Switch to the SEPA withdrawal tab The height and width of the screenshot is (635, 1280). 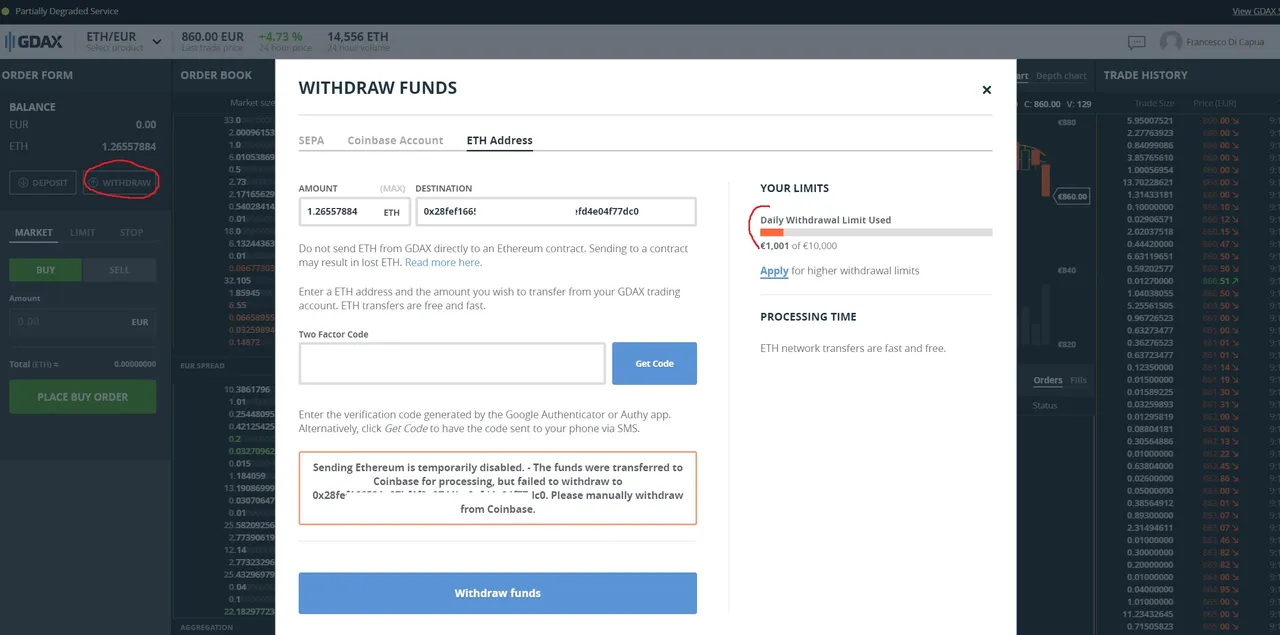tap(311, 140)
